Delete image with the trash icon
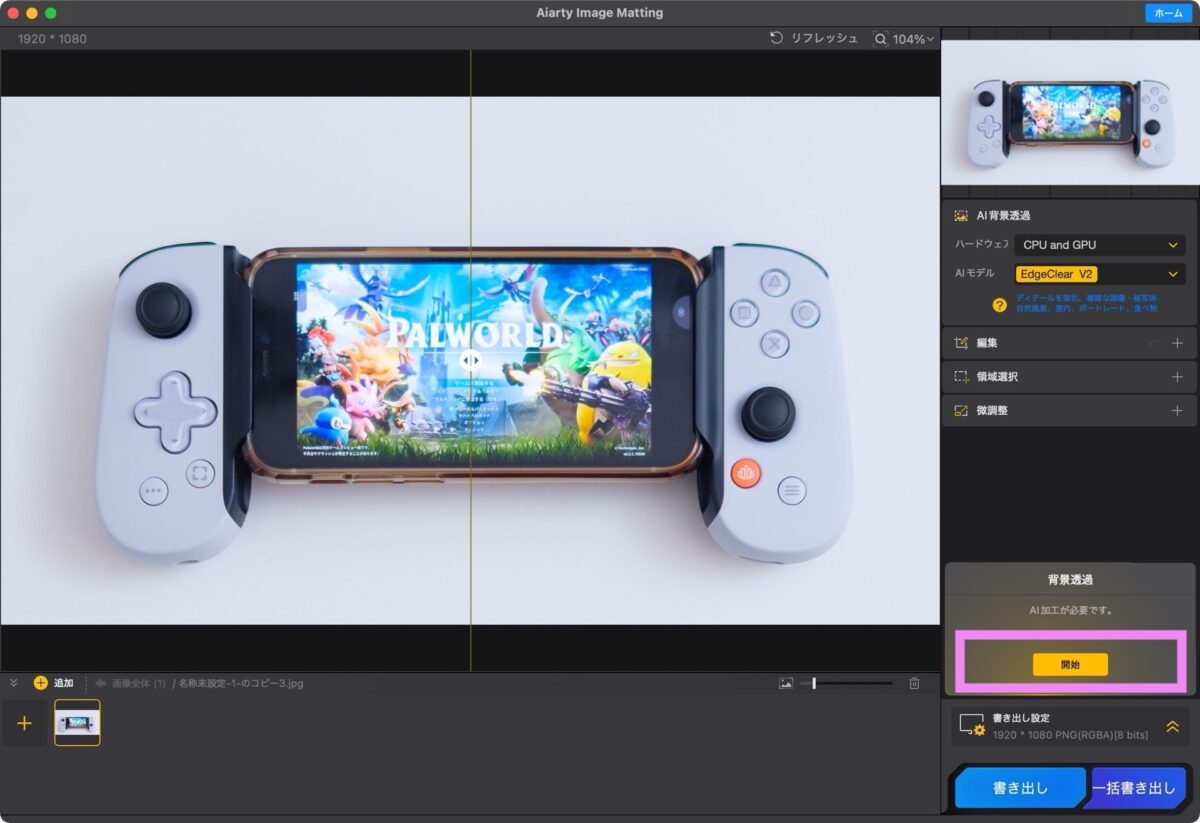This screenshot has height=823, width=1200. pos(914,683)
